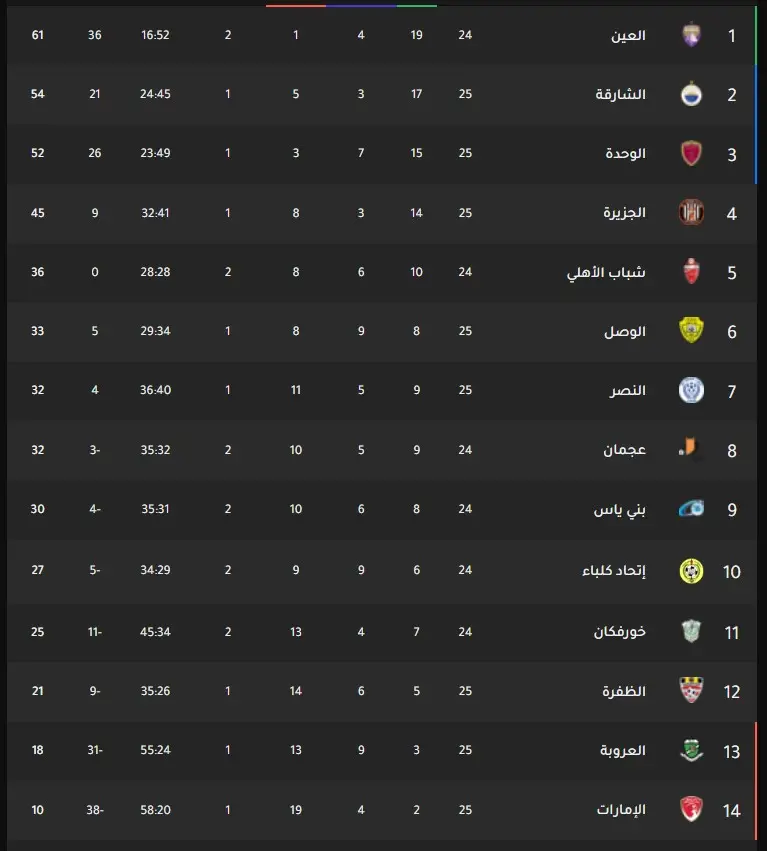Viewport: 767px width, 851px height.
Task: Select the Shabab Al Ahli red logo
Action: [x=691, y=271]
